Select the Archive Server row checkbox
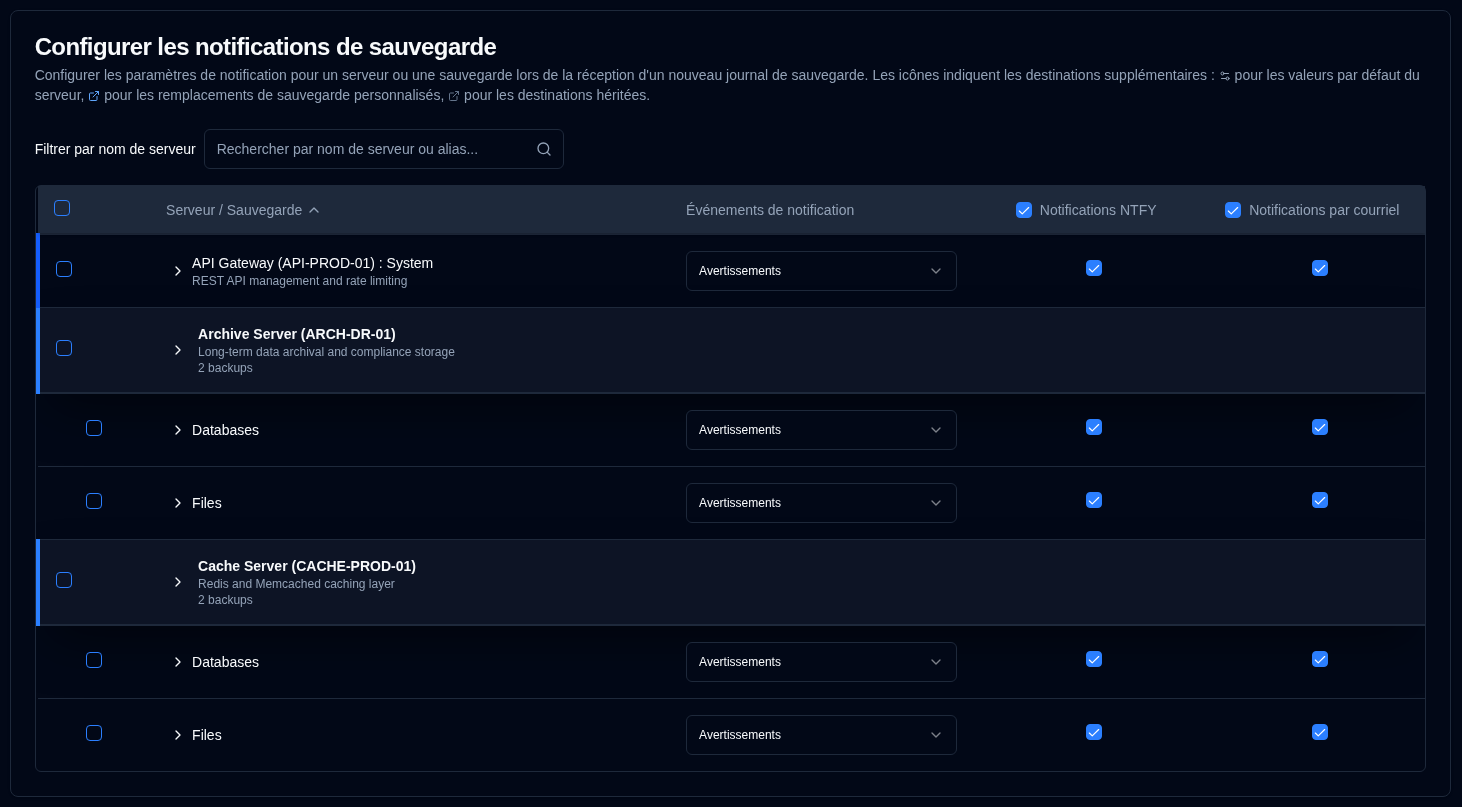 click(x=64, y=348)
